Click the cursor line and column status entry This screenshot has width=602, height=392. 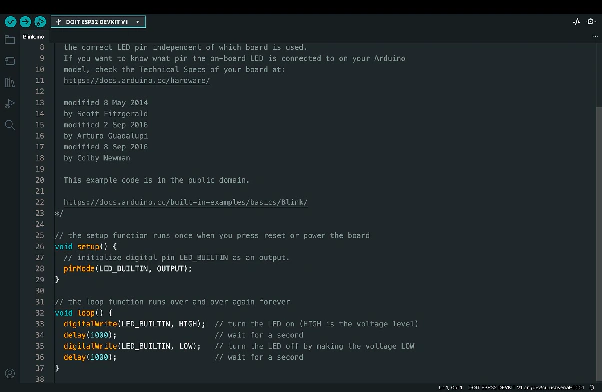pyautogui.click(x=450, y=387)
